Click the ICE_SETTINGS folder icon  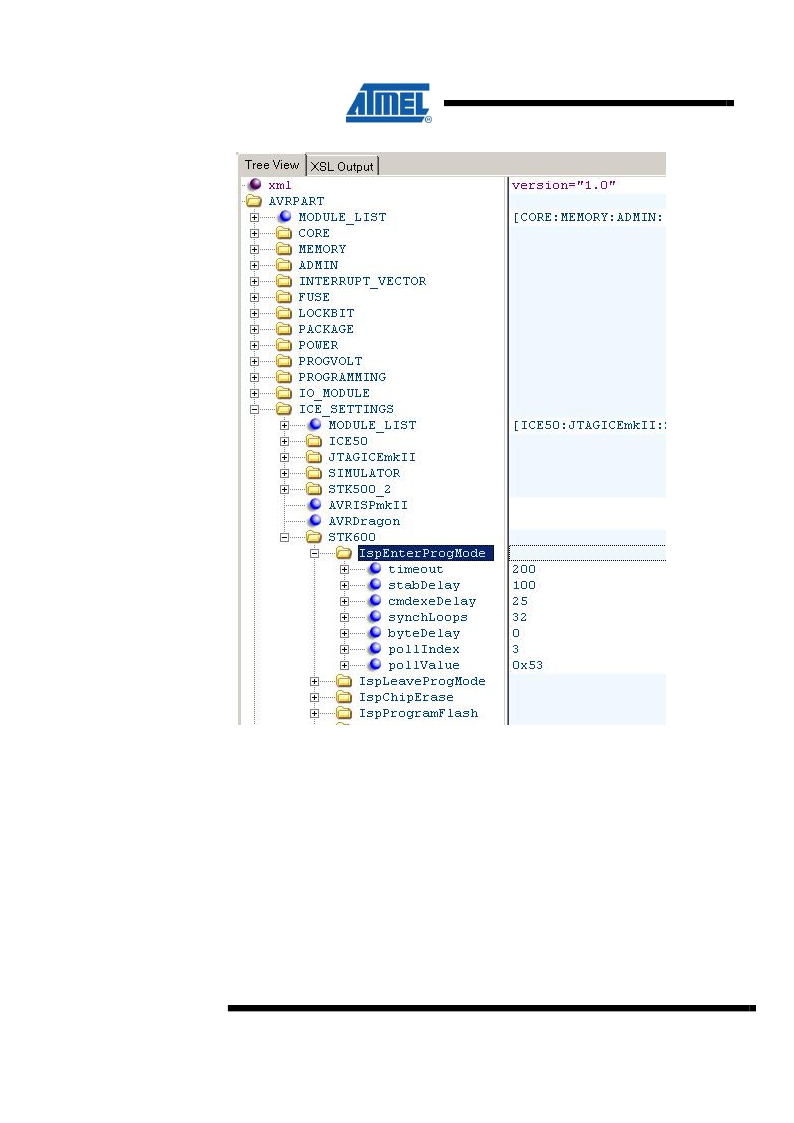(x=284, y=409)
